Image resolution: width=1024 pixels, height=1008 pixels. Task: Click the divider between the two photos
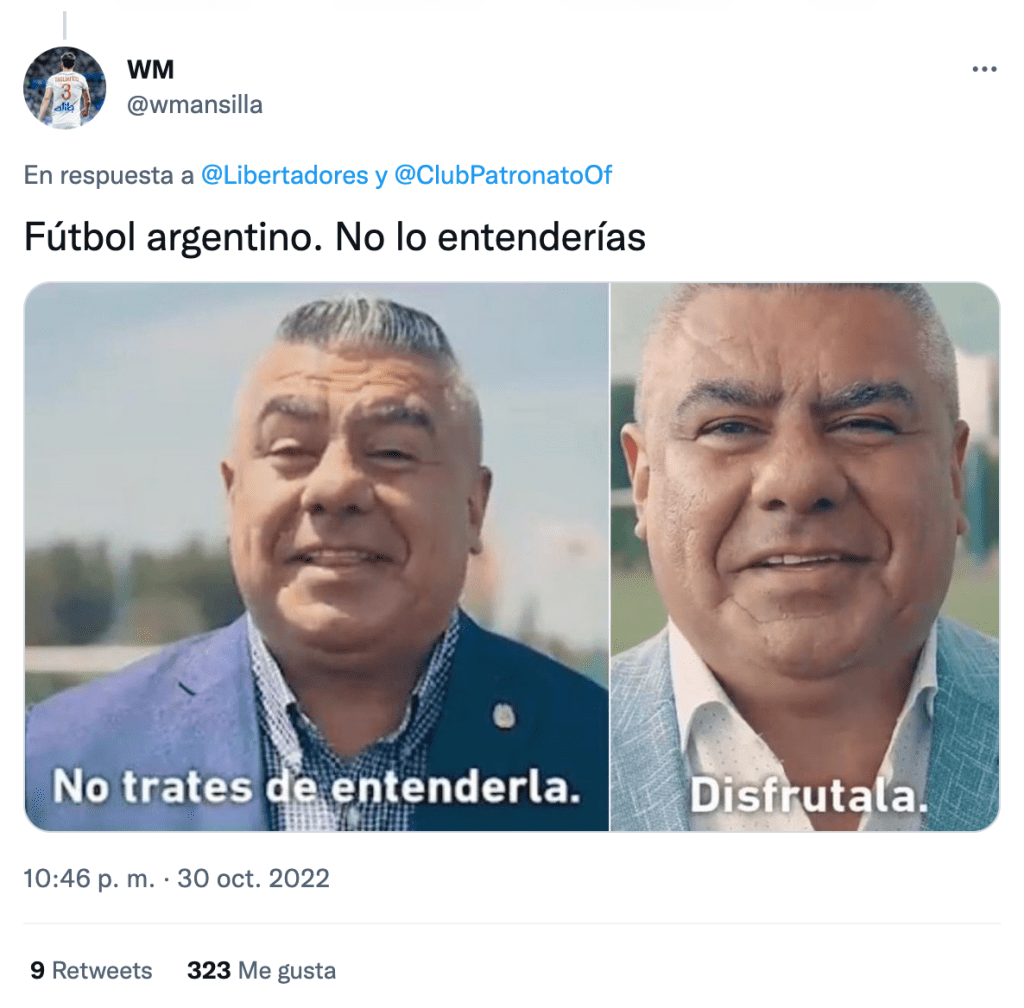click(x=609, y=557)
